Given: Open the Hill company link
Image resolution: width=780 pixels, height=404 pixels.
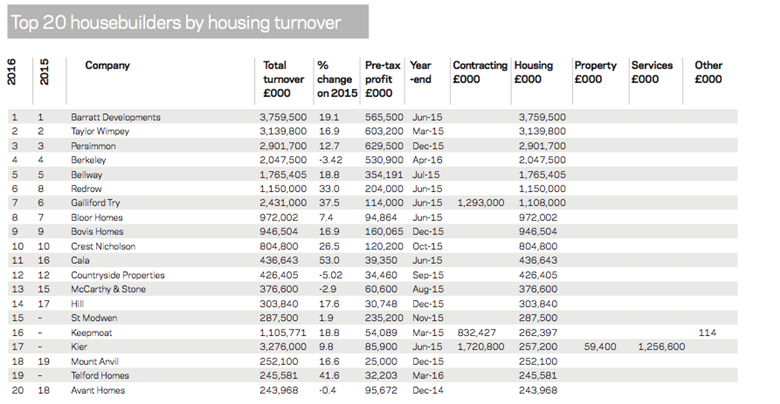Looking at the screenshot, I should [77, 303].
